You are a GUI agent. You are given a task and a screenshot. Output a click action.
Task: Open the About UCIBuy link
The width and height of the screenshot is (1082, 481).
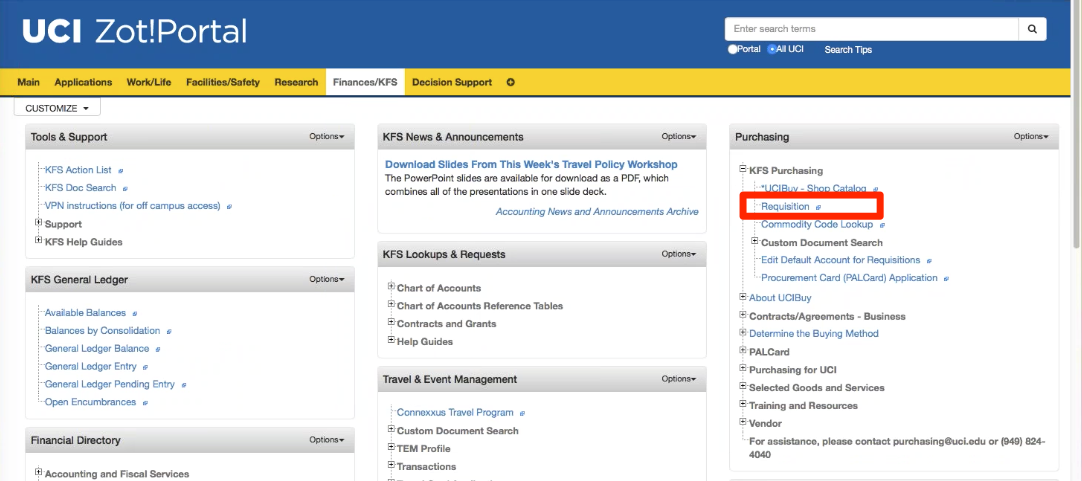pos(780,298)
